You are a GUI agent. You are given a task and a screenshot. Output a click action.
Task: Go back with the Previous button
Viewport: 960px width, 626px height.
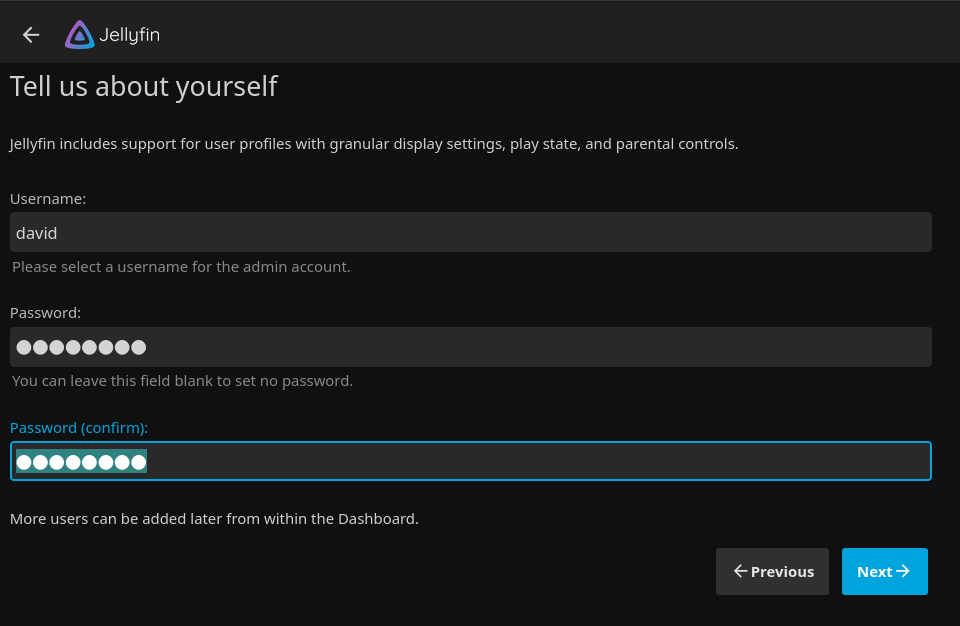[772, 571]
